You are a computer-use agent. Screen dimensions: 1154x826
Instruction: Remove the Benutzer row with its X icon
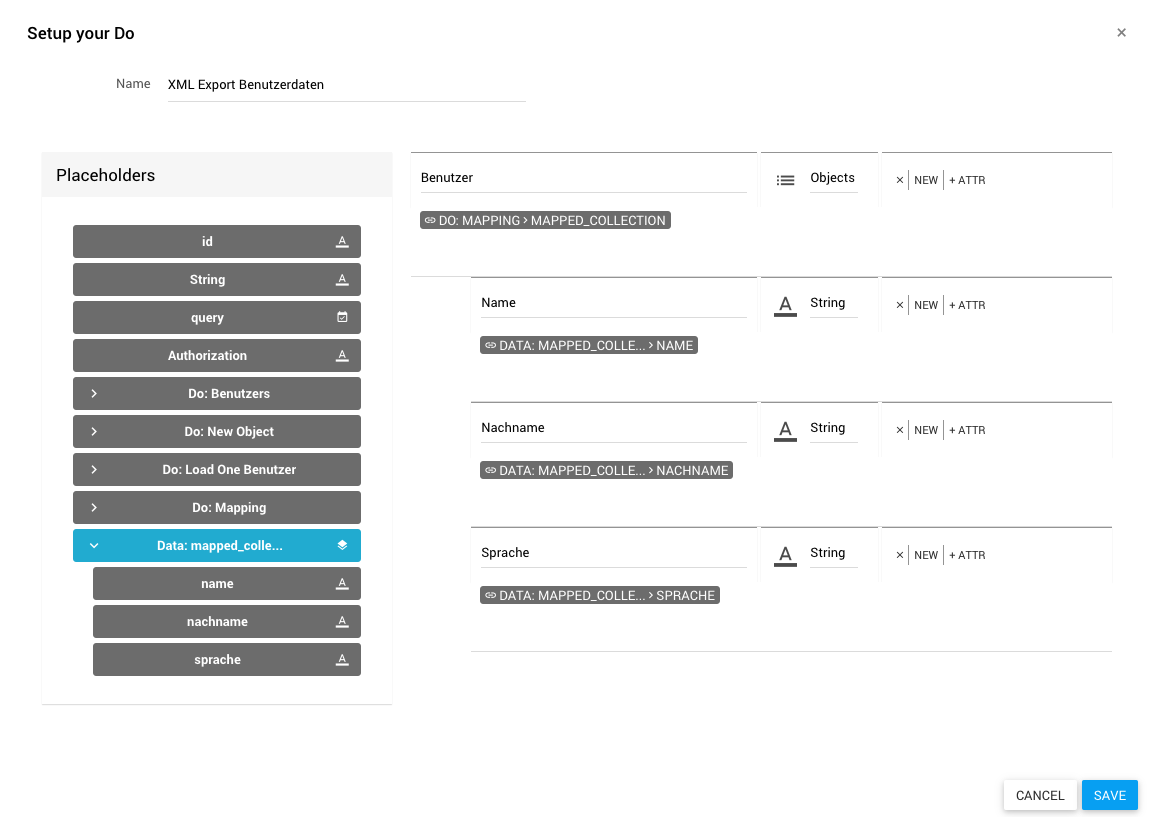click(x=899, y=180)
